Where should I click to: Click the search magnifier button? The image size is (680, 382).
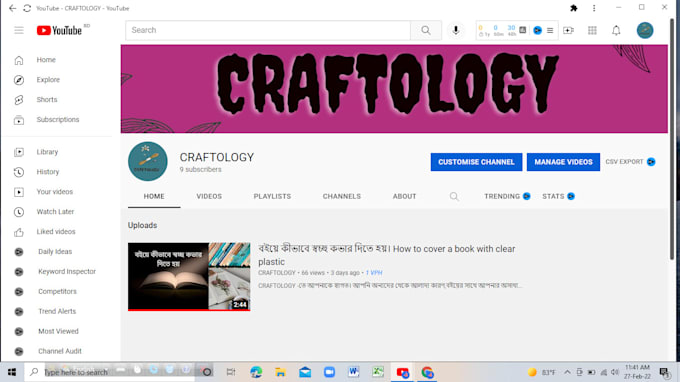tap(426, 30)
